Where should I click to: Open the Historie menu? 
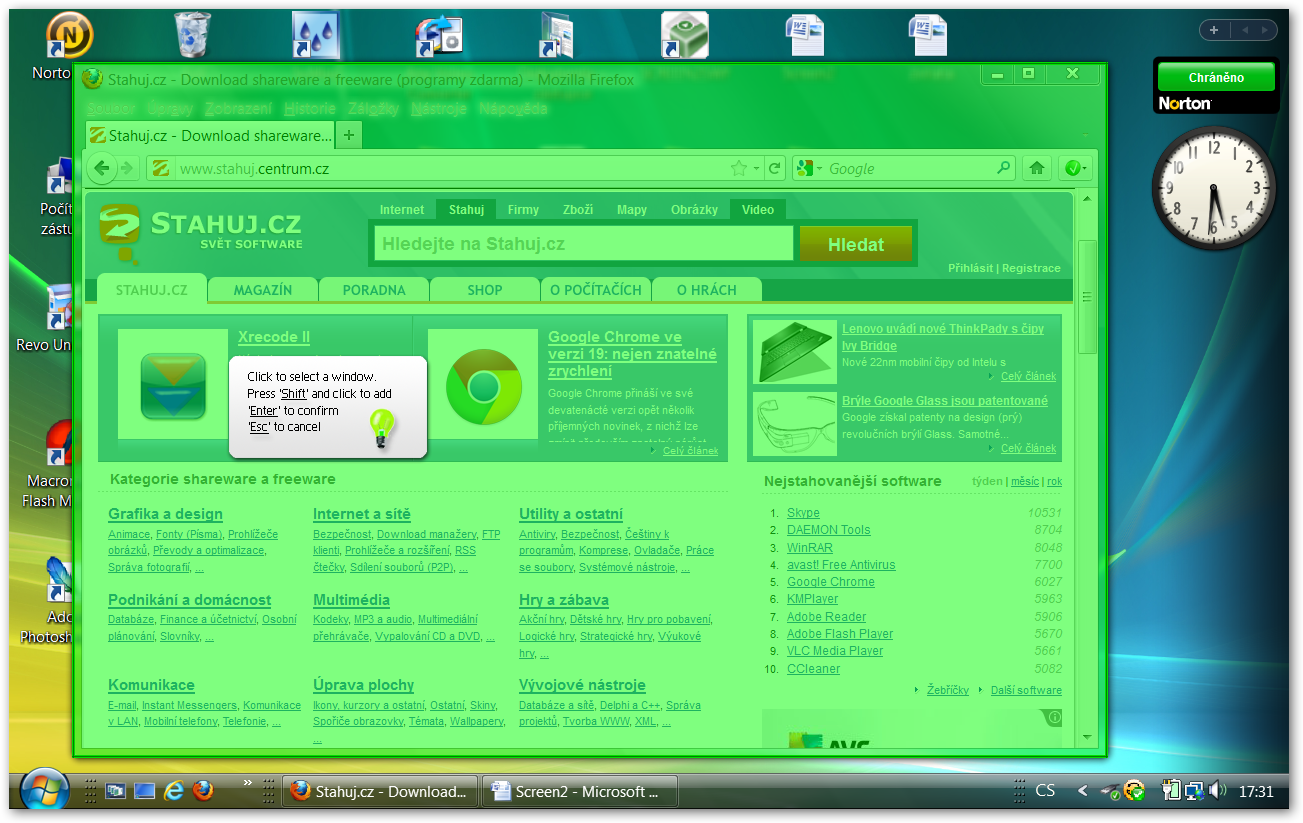[x=310, y=108]
